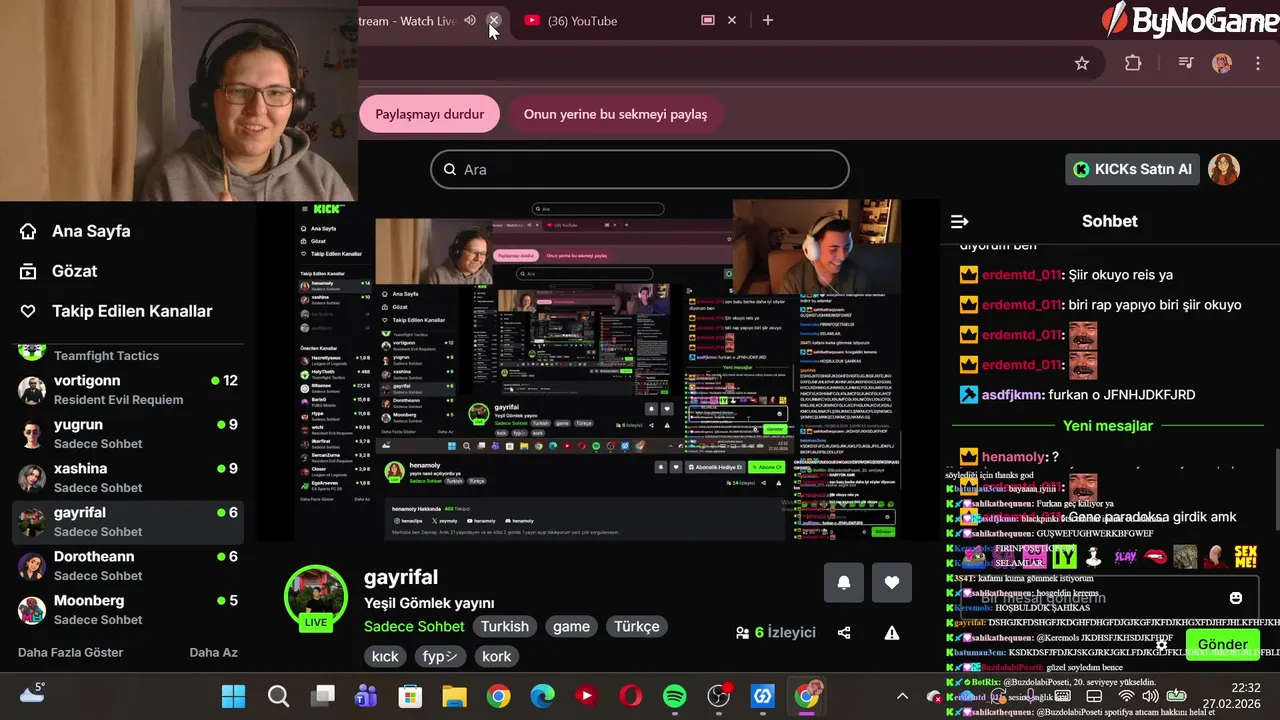The width and height of the screenshot is (1280, 720).
Task: Insert the green IY emote
Action: pos(1064,557)
